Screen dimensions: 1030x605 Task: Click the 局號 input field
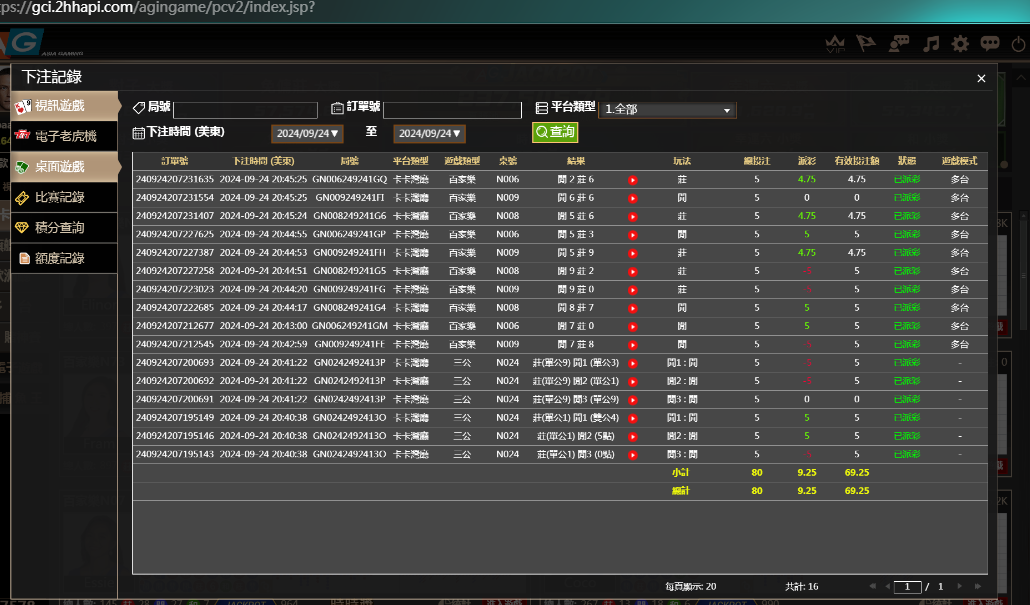[x=245, y=110]
